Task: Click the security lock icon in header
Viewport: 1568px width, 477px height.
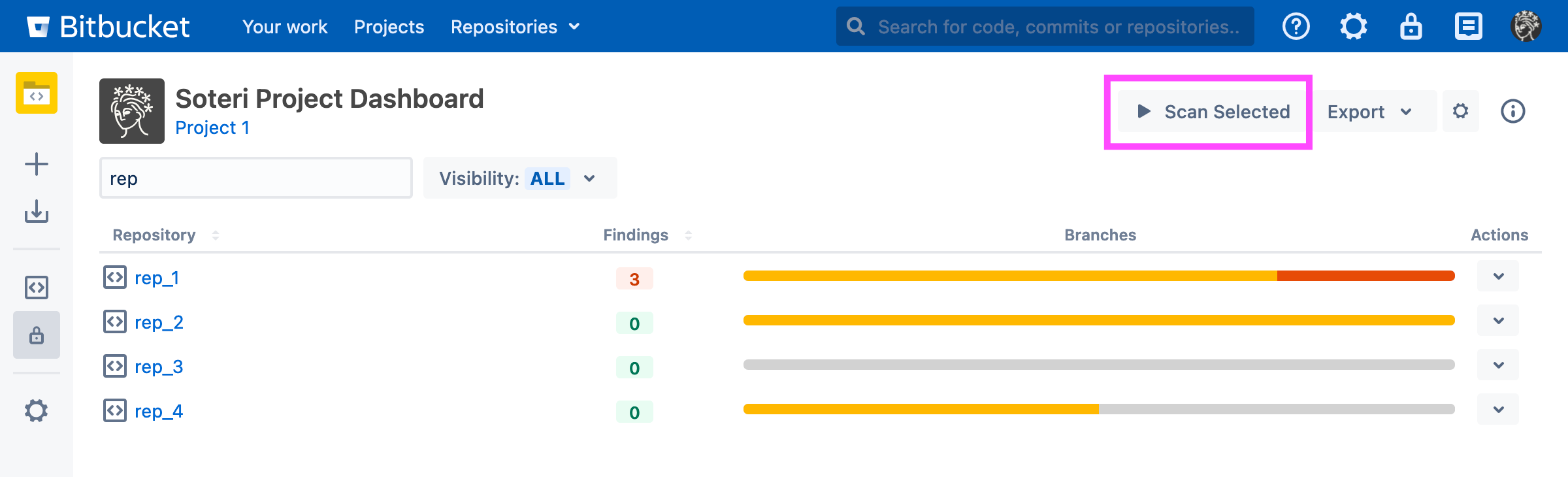Action: click(x=1411, y=27)
